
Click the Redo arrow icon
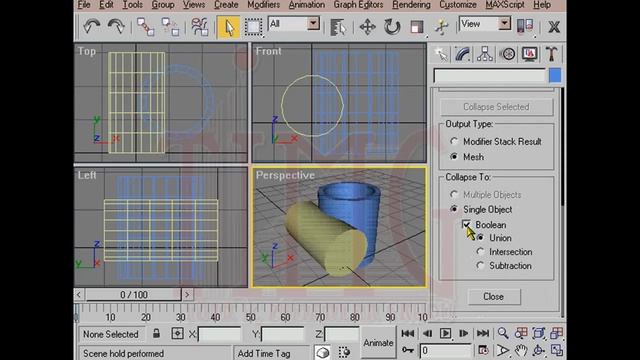116,27
